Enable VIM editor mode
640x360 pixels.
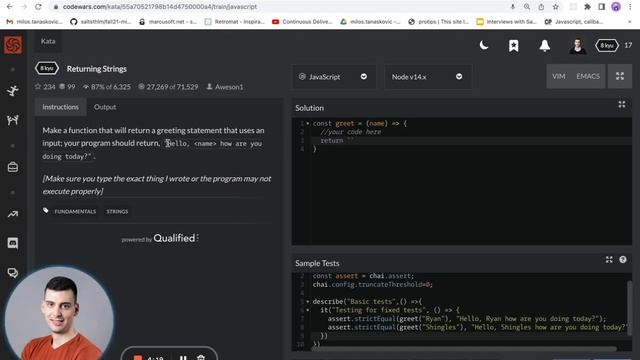(559, 76)
